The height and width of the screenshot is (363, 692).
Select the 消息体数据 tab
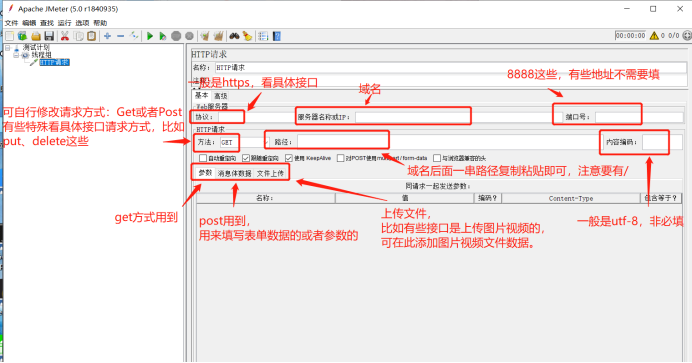[234, 173]
